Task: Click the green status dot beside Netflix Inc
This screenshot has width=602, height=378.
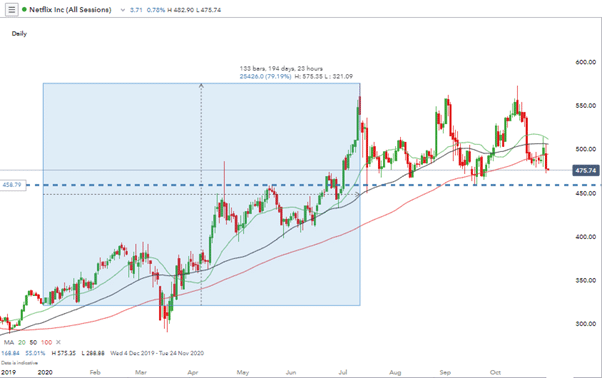Action: pos(24,10)
